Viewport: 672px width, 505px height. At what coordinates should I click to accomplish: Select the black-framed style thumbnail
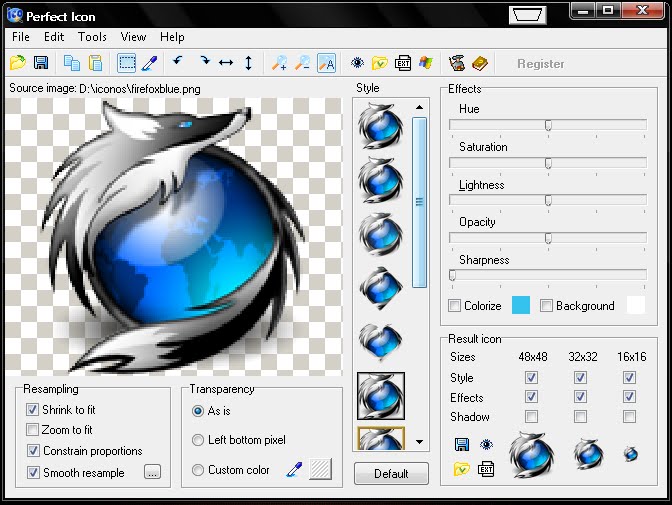(381, 396)
